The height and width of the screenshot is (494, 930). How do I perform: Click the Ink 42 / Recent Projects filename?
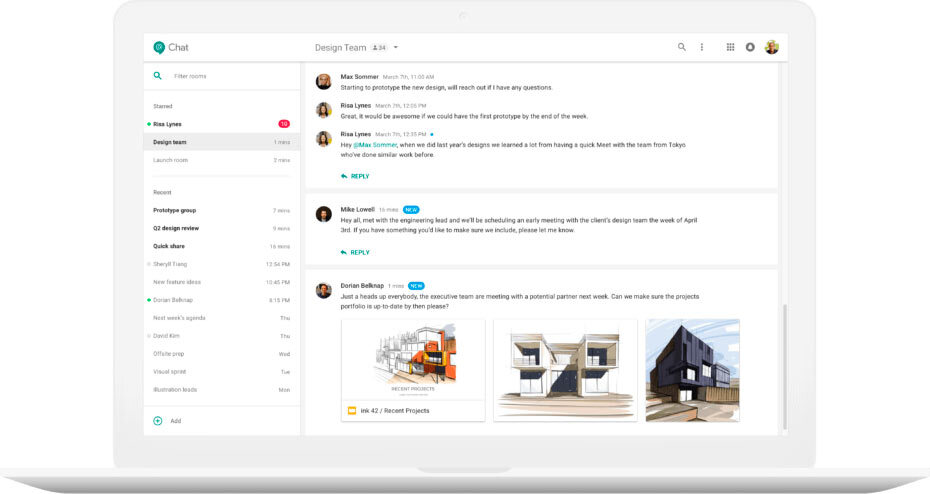pos(394,410)
